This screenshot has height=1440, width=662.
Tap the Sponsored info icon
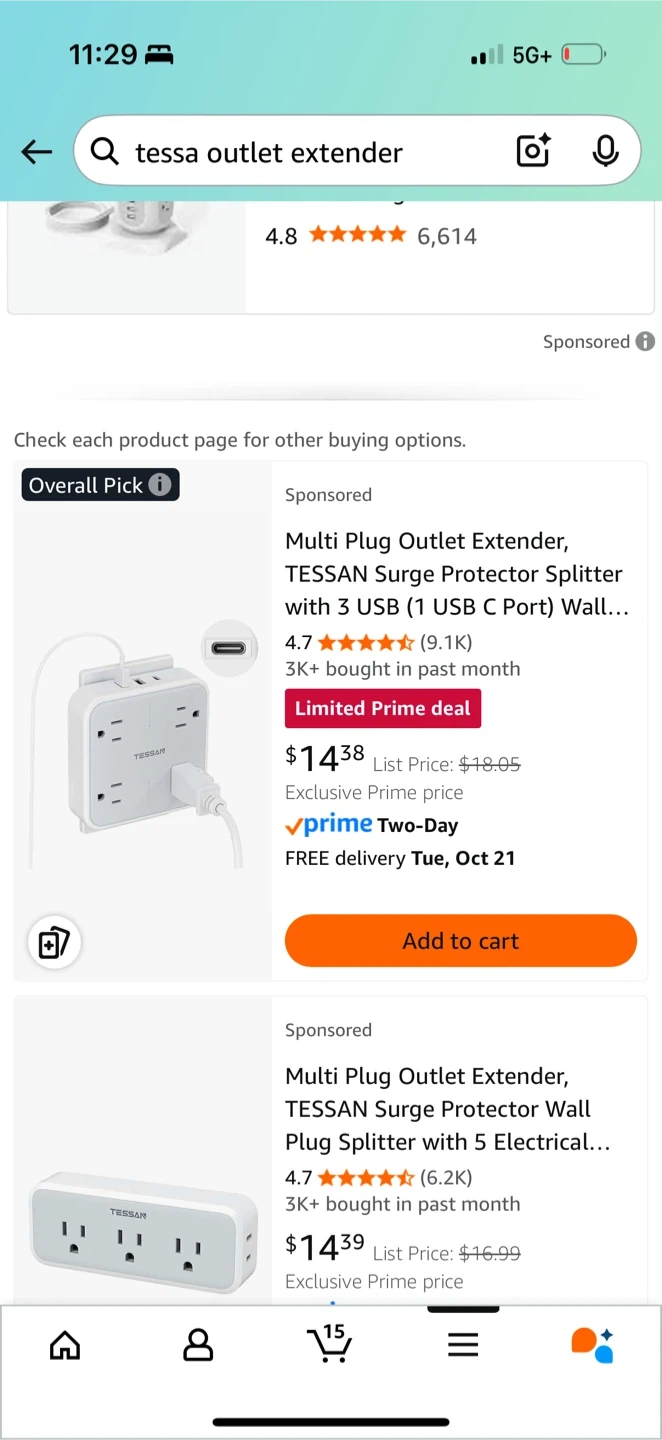645,341
